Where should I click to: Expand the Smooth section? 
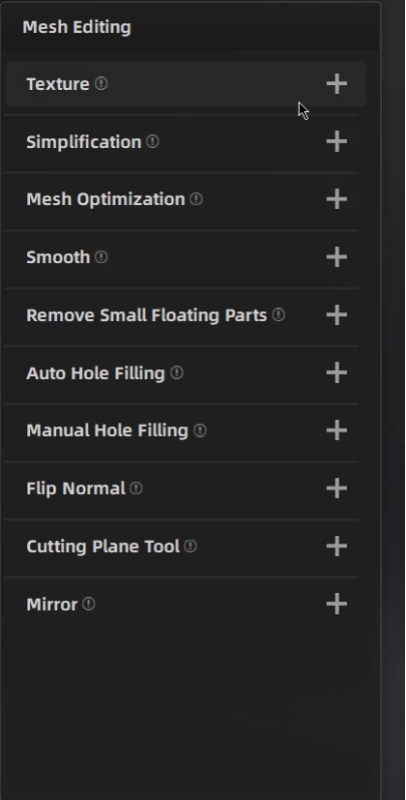(x=337, y=257)
